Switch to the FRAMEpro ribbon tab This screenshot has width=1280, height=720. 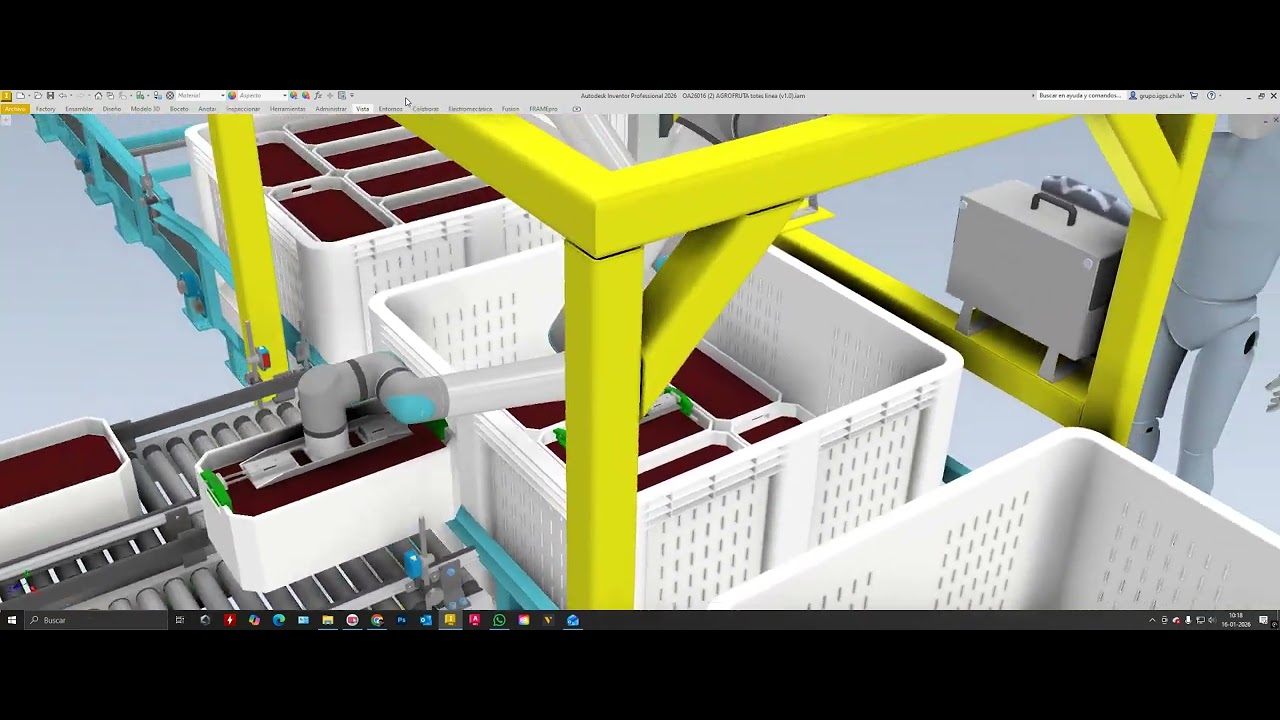click(543, 109)
